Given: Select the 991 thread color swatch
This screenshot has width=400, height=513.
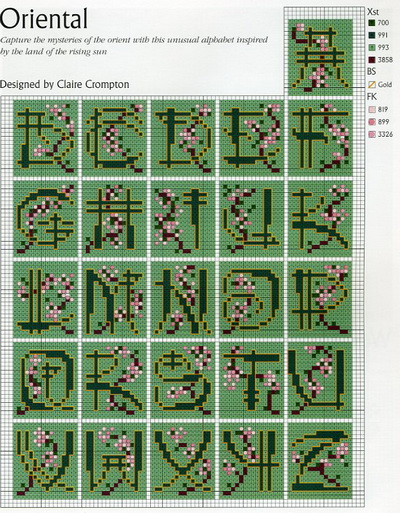Looking at the screenshot, I should pyautogui.click(x=372, y=35).
